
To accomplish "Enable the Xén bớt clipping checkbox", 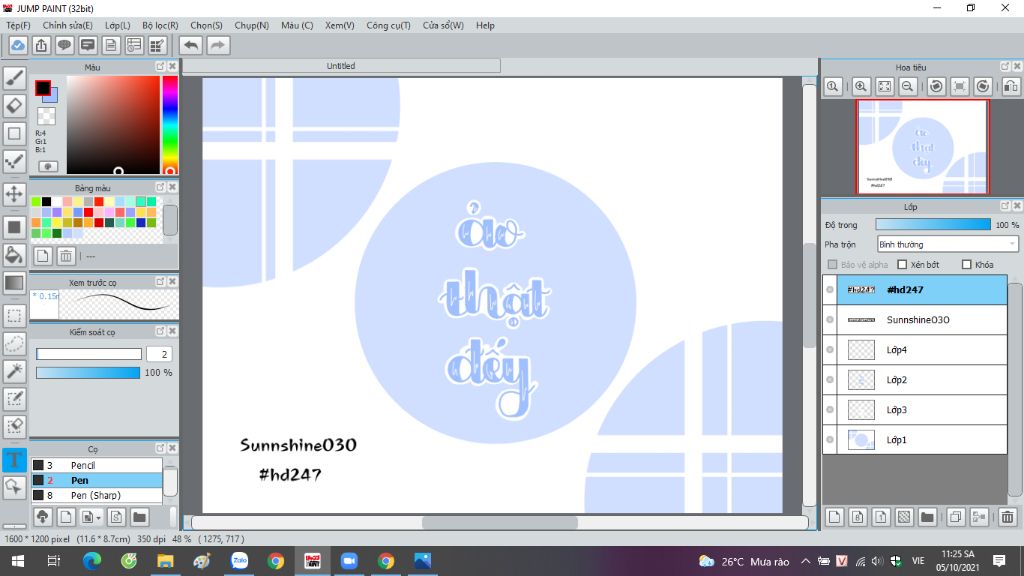I will [x=902, y=264].
